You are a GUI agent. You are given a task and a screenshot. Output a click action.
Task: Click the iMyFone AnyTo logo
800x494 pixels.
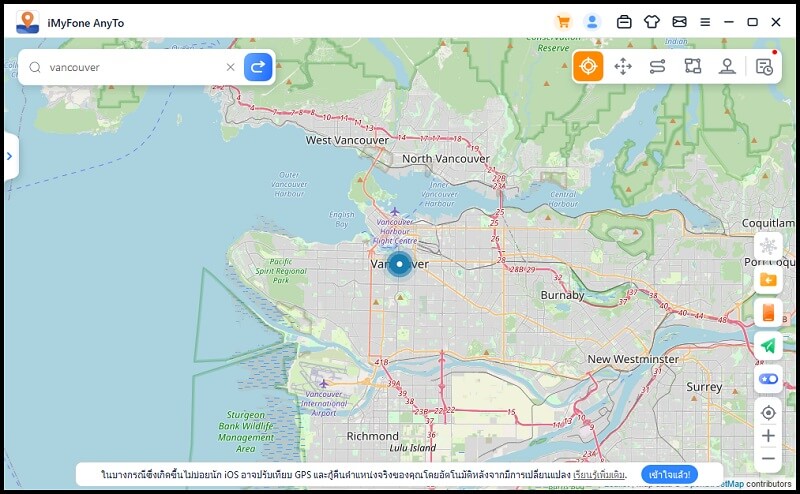[x=28, y=22]
